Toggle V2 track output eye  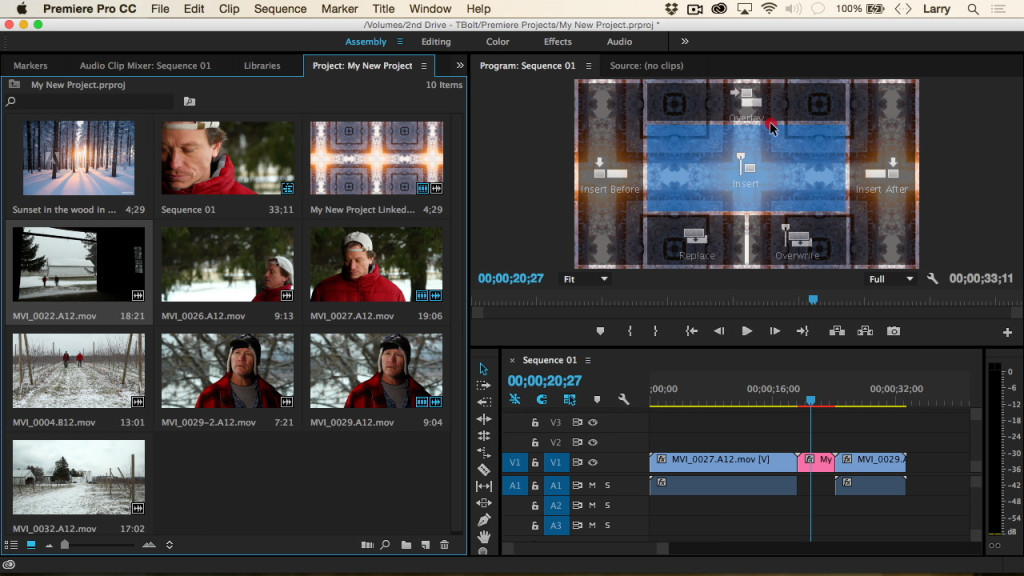(593, 442)
